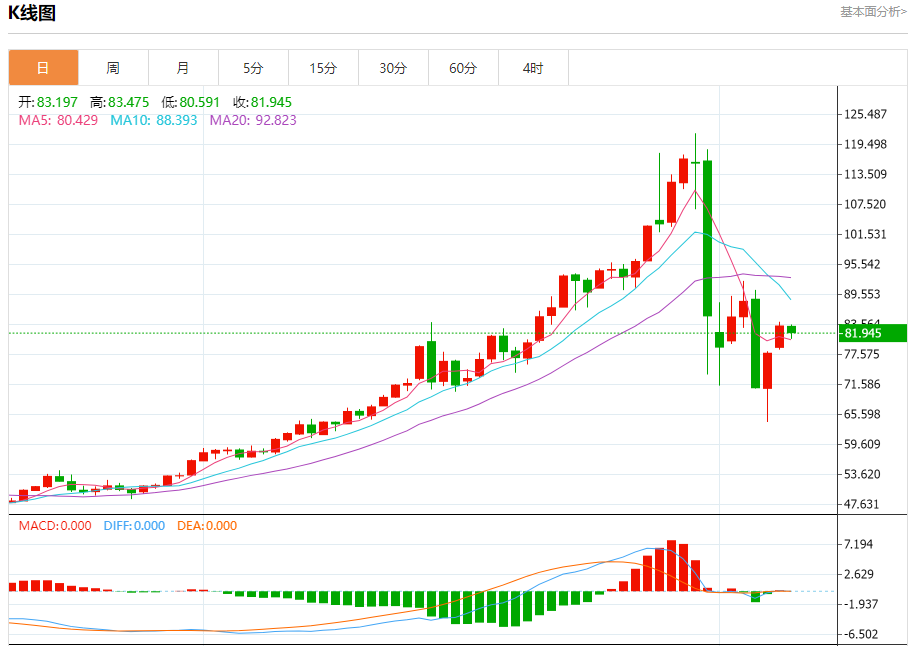This screenshot has width=911, height=646.
Task: Click the DIFF indicator label
Action: click(x=134, y=525)
